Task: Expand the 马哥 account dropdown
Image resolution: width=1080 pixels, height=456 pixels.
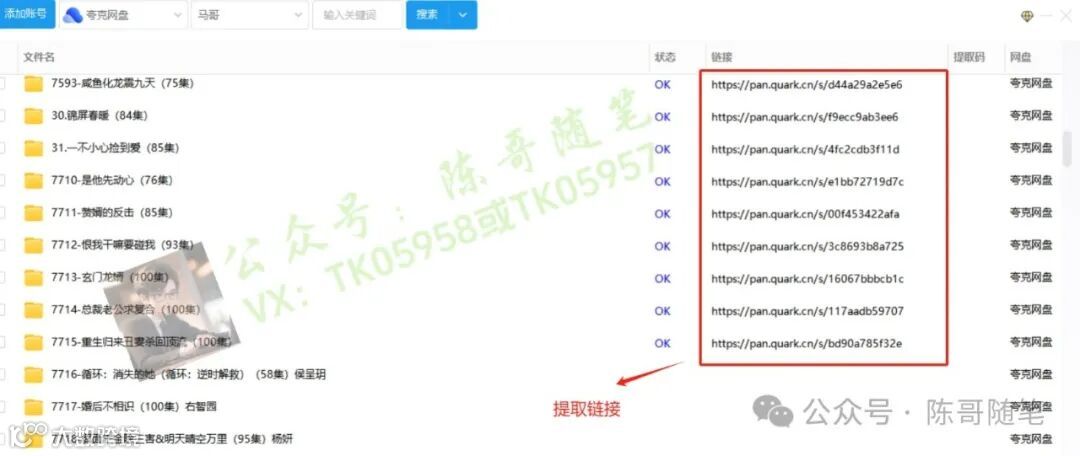Action: (x=250, y=14)
